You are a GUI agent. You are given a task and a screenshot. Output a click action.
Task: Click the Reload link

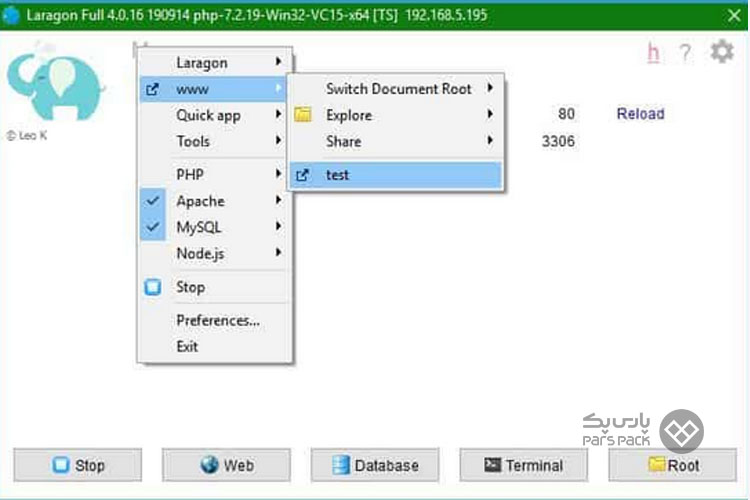tap(640, 114)
